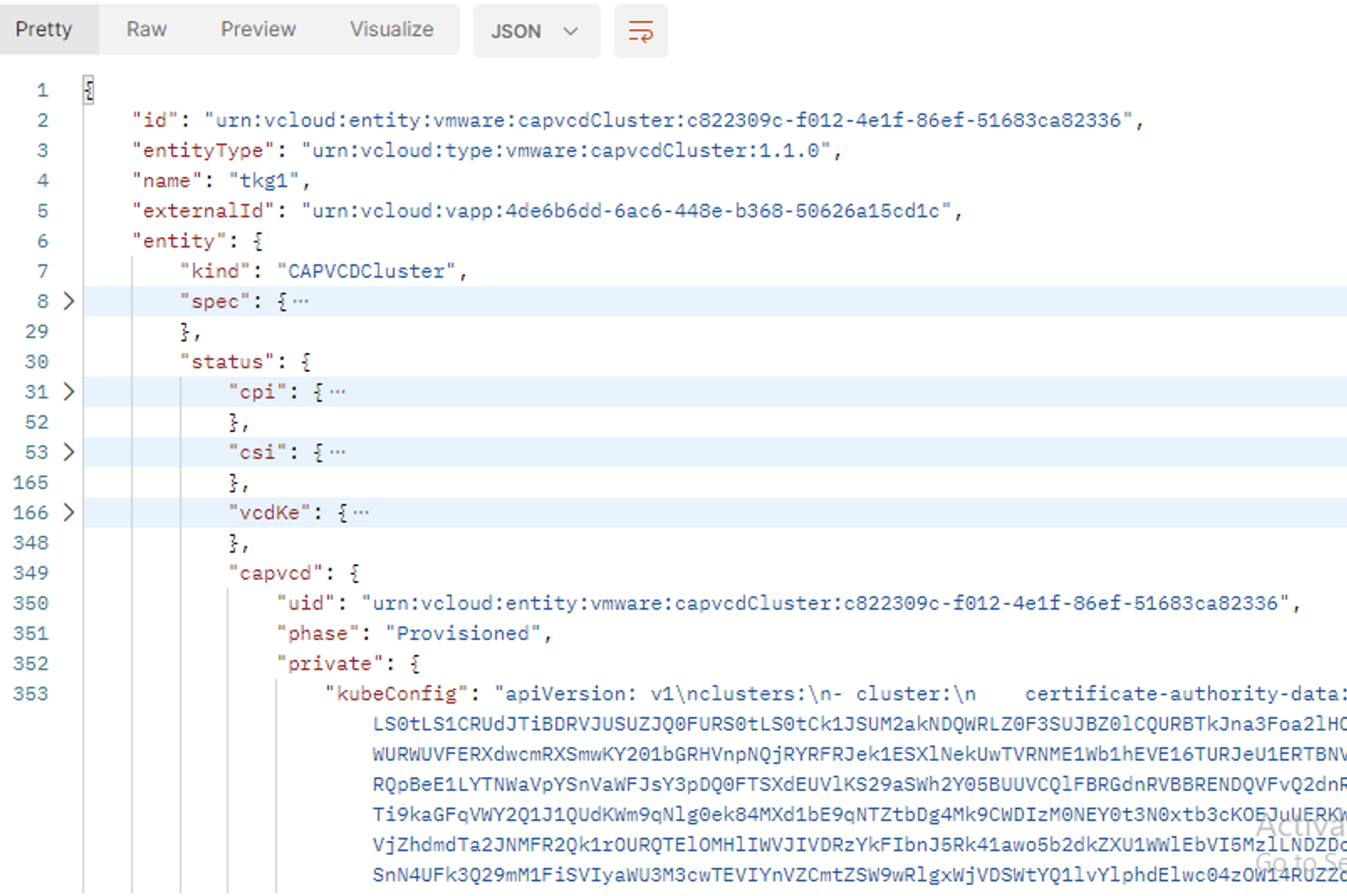The width and height of the screenshot is (1347, 896).
Task: Click the "Provisioned" phase value
Action: 462,633
